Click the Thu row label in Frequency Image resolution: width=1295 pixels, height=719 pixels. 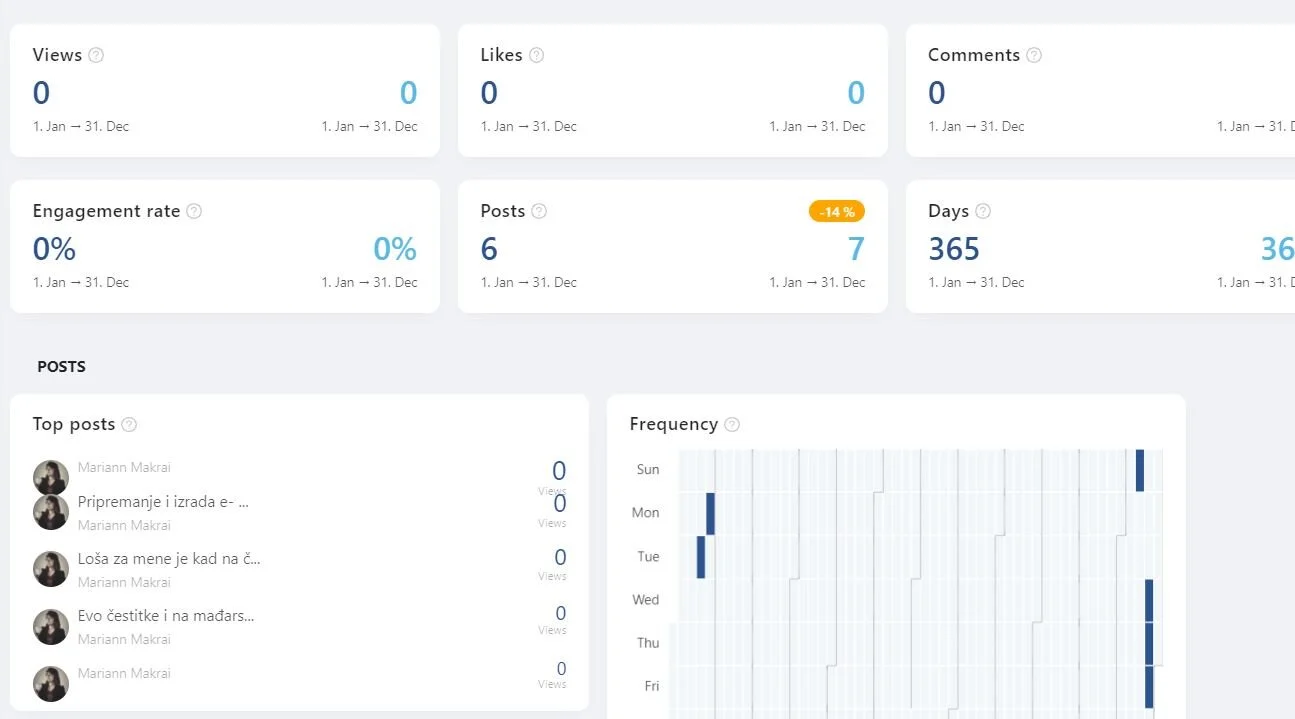tap(648, 642)
